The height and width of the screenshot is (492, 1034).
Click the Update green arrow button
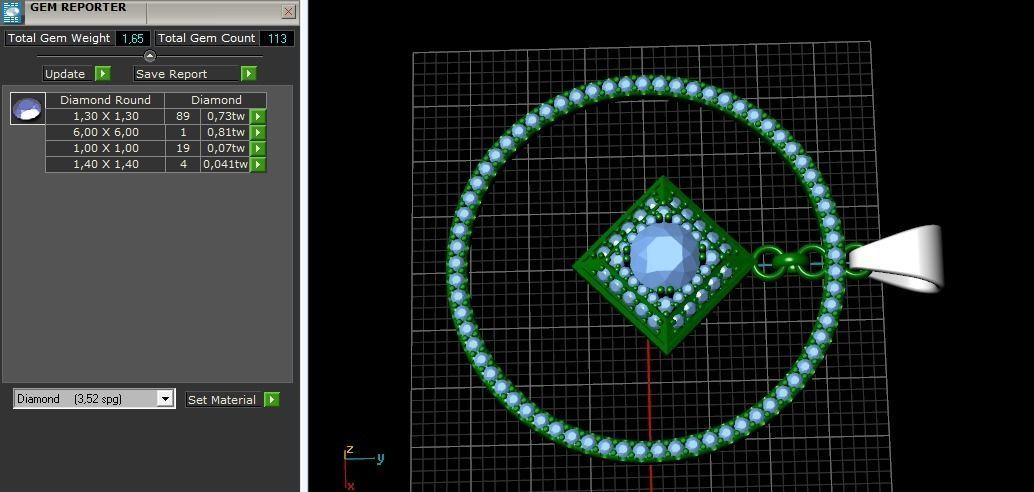tap(103, 74)
